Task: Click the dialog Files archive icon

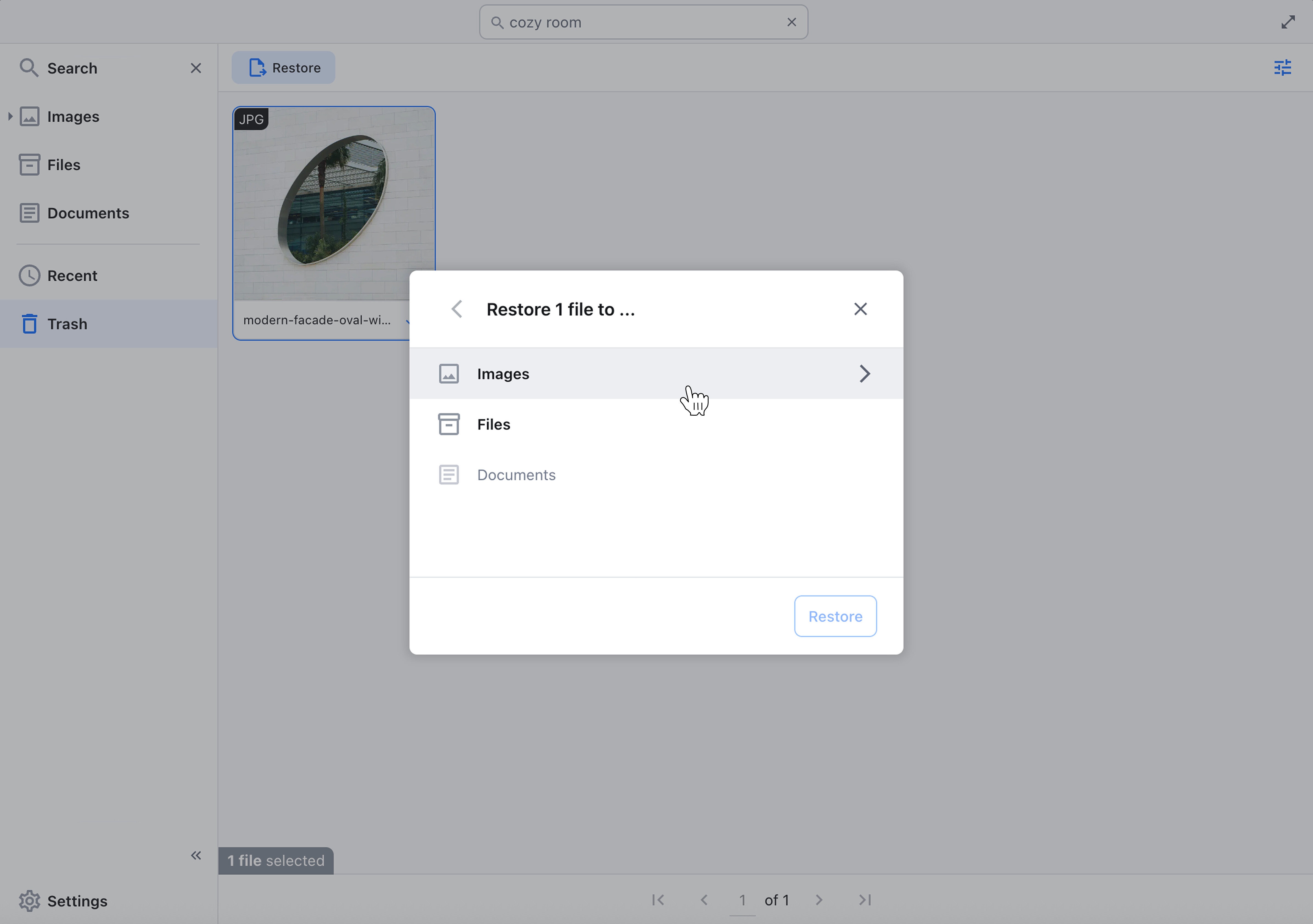Action: (449, 424)
